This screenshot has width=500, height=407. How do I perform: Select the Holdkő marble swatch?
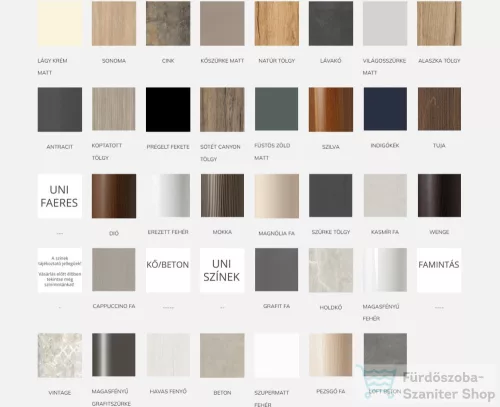pos(331,270)
